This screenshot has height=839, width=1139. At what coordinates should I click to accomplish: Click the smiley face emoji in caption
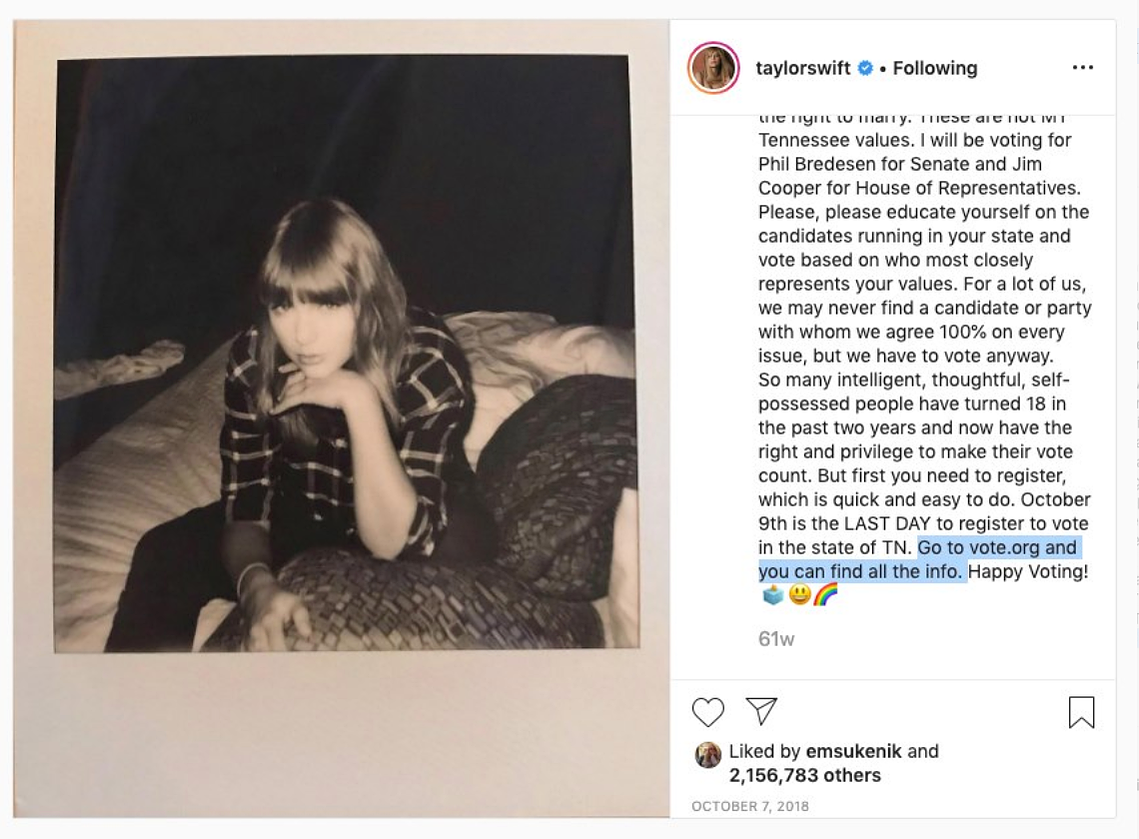(x=800, y=595)
